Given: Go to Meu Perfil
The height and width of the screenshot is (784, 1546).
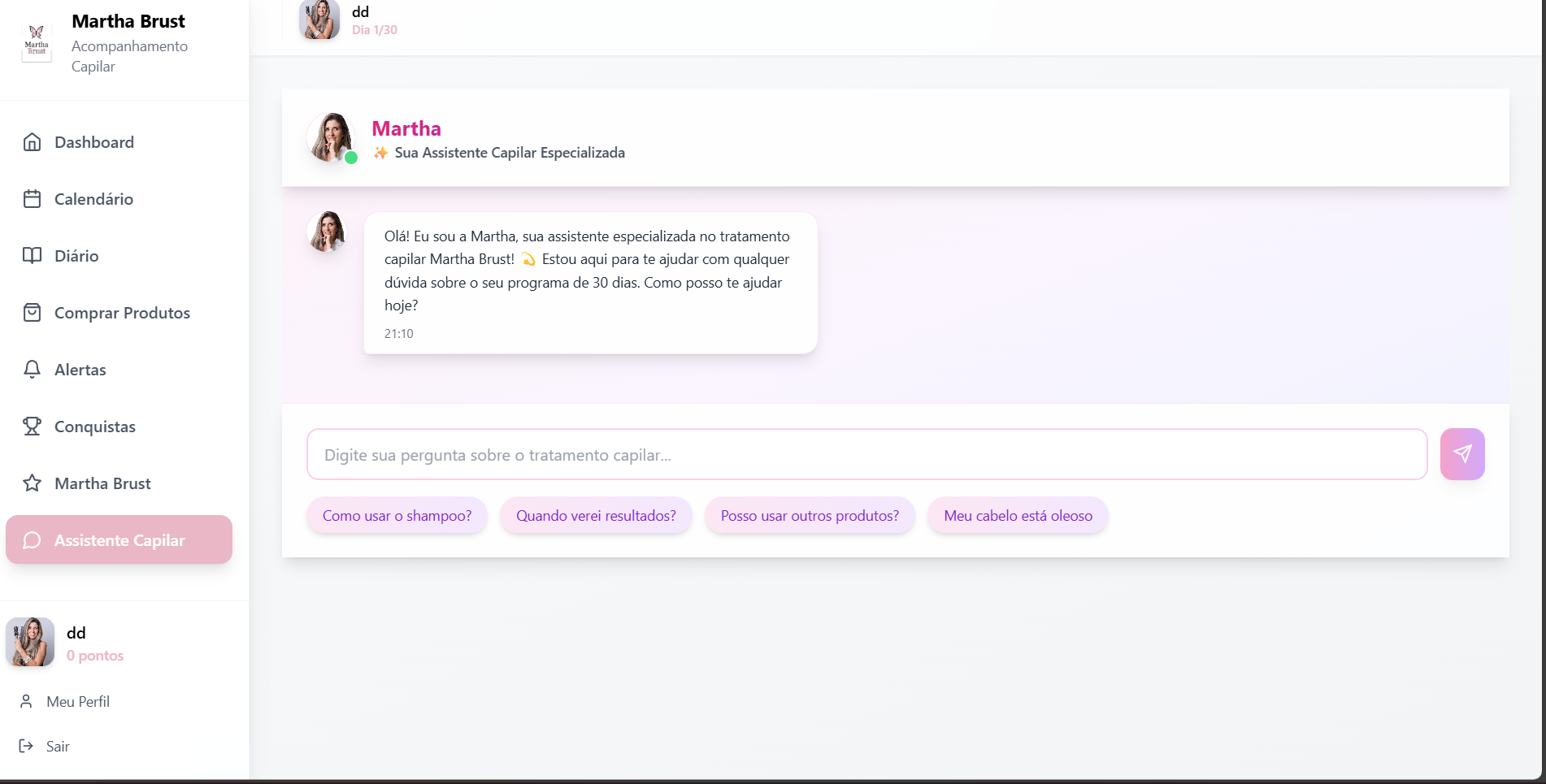Looking at the screenshot, I should [x=77, y=701].
